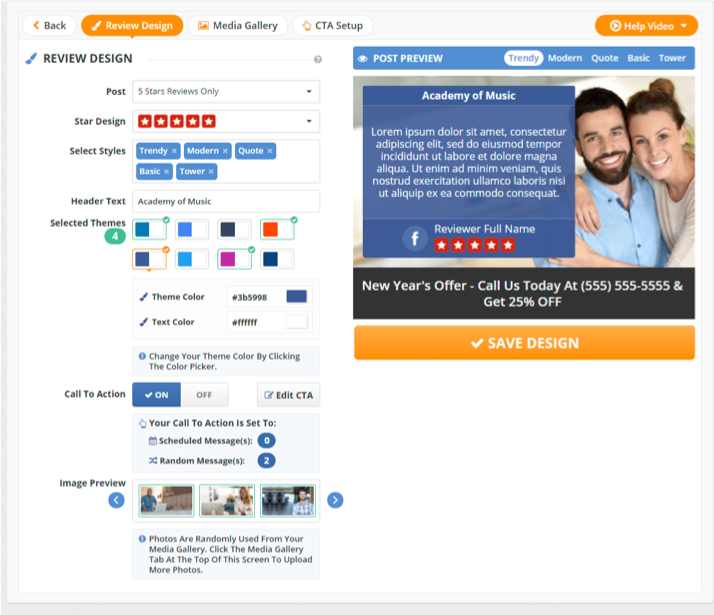Remove the Tower style tag
Viewport: 714px width, 615px height.
point(211,172)
